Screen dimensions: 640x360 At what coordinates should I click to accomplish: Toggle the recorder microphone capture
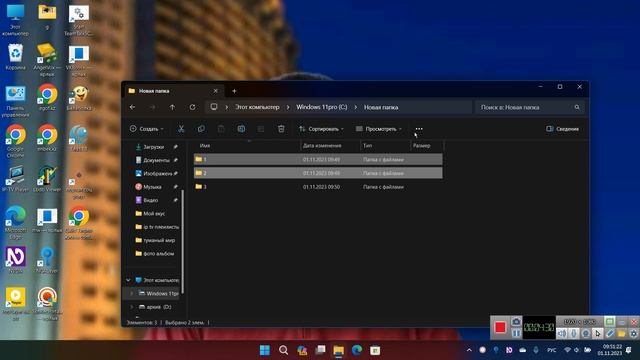(x=573, y=333)
